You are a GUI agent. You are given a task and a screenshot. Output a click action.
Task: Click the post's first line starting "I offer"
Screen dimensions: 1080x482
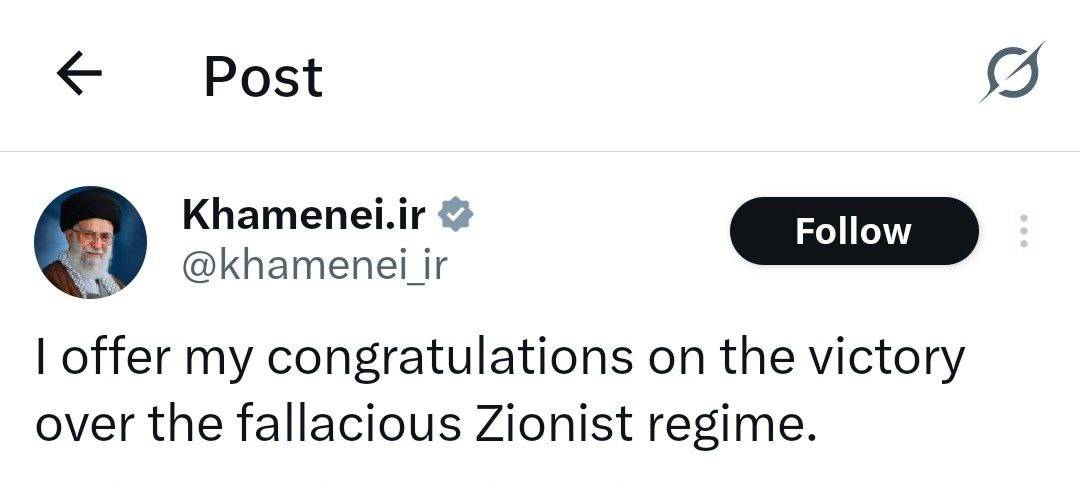point(500,360)
